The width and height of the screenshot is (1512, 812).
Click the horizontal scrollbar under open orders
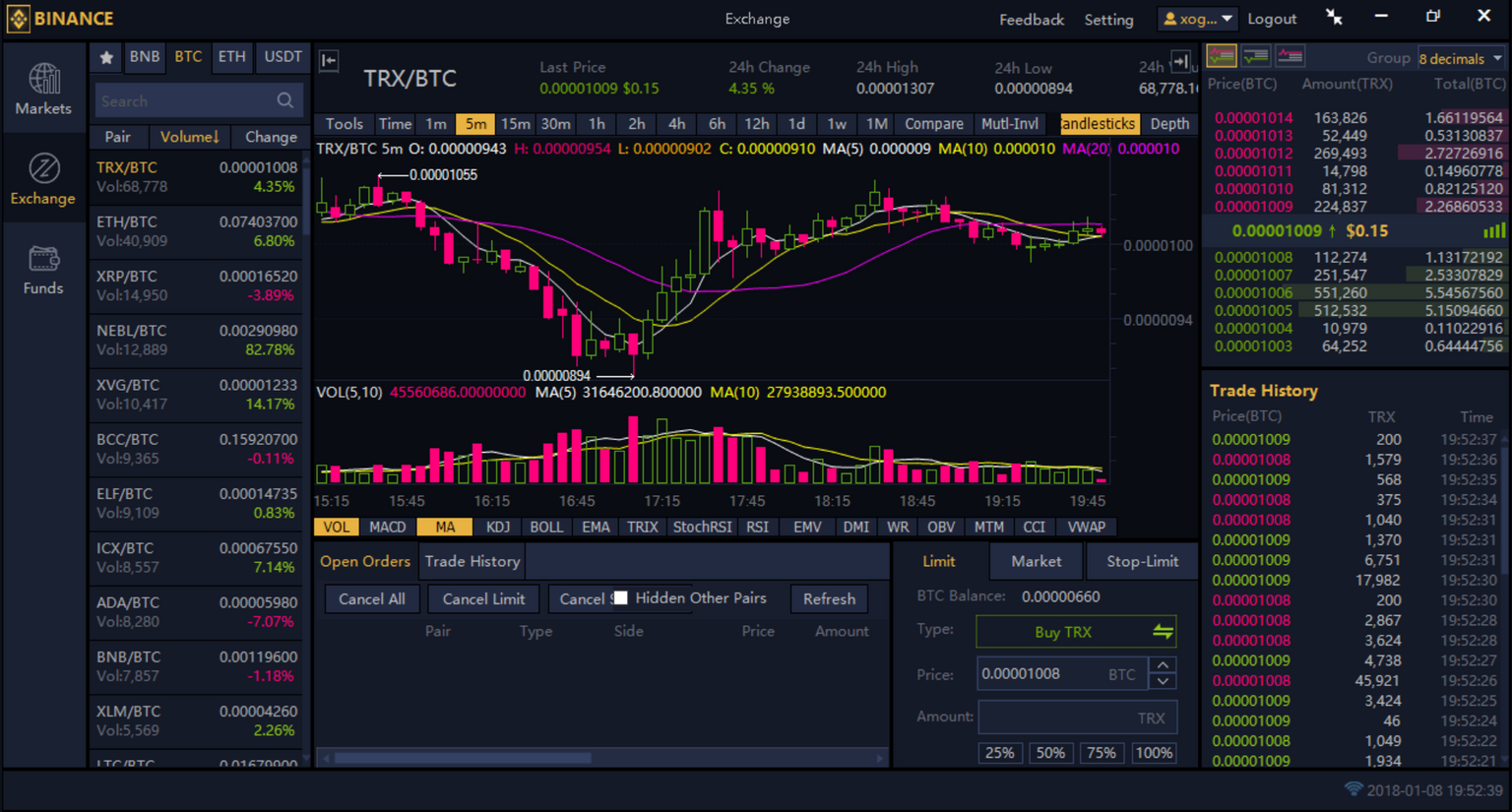463,758
